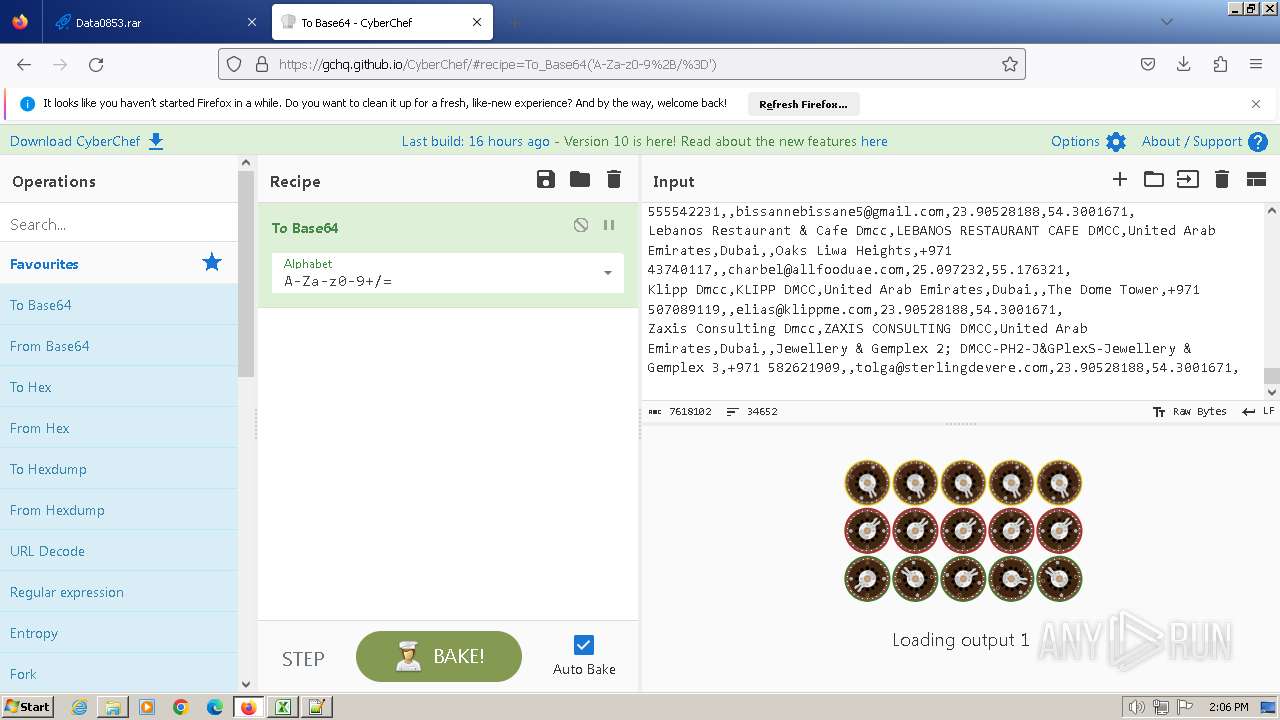Click the Version 10 banner message
This screenshot has width=1280, height=720.
pyautogui.click(x=644, y=141)
